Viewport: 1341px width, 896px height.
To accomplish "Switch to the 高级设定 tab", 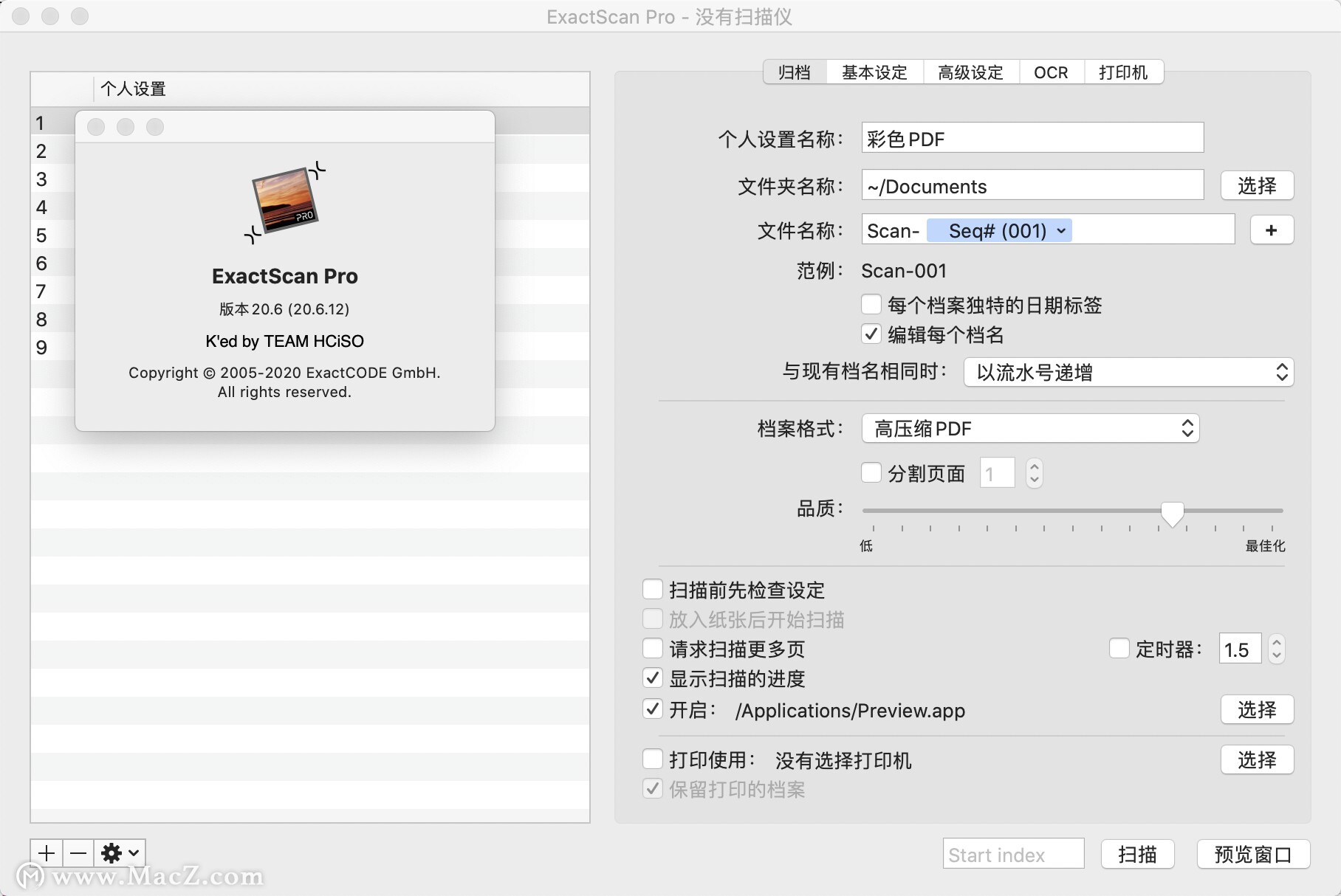I will point(970,72).
